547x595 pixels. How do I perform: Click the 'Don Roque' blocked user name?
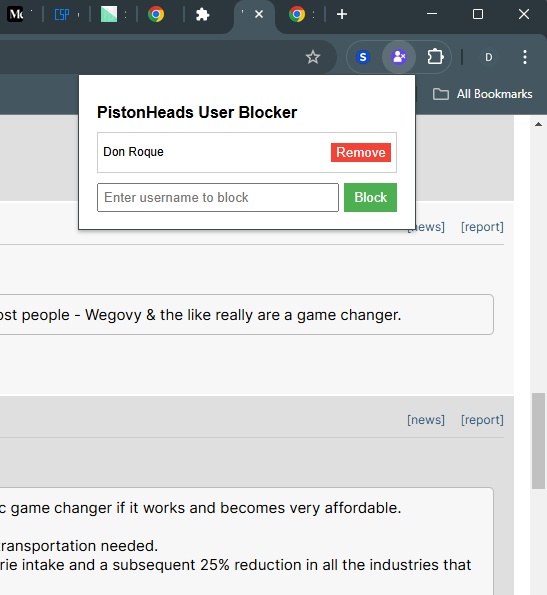[x=133, y=152]
